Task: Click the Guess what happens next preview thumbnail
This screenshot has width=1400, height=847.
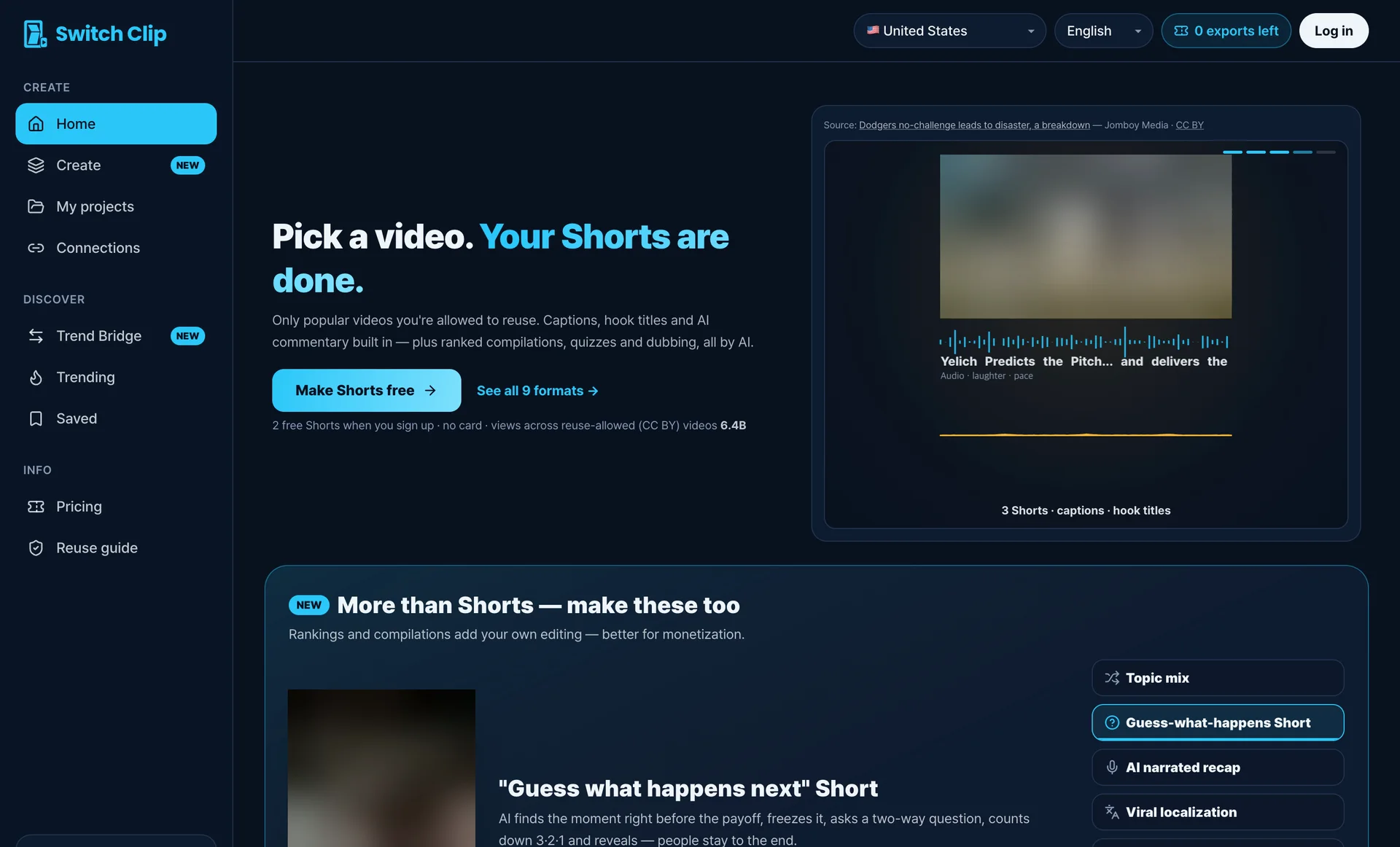Action: pos(381,768)
